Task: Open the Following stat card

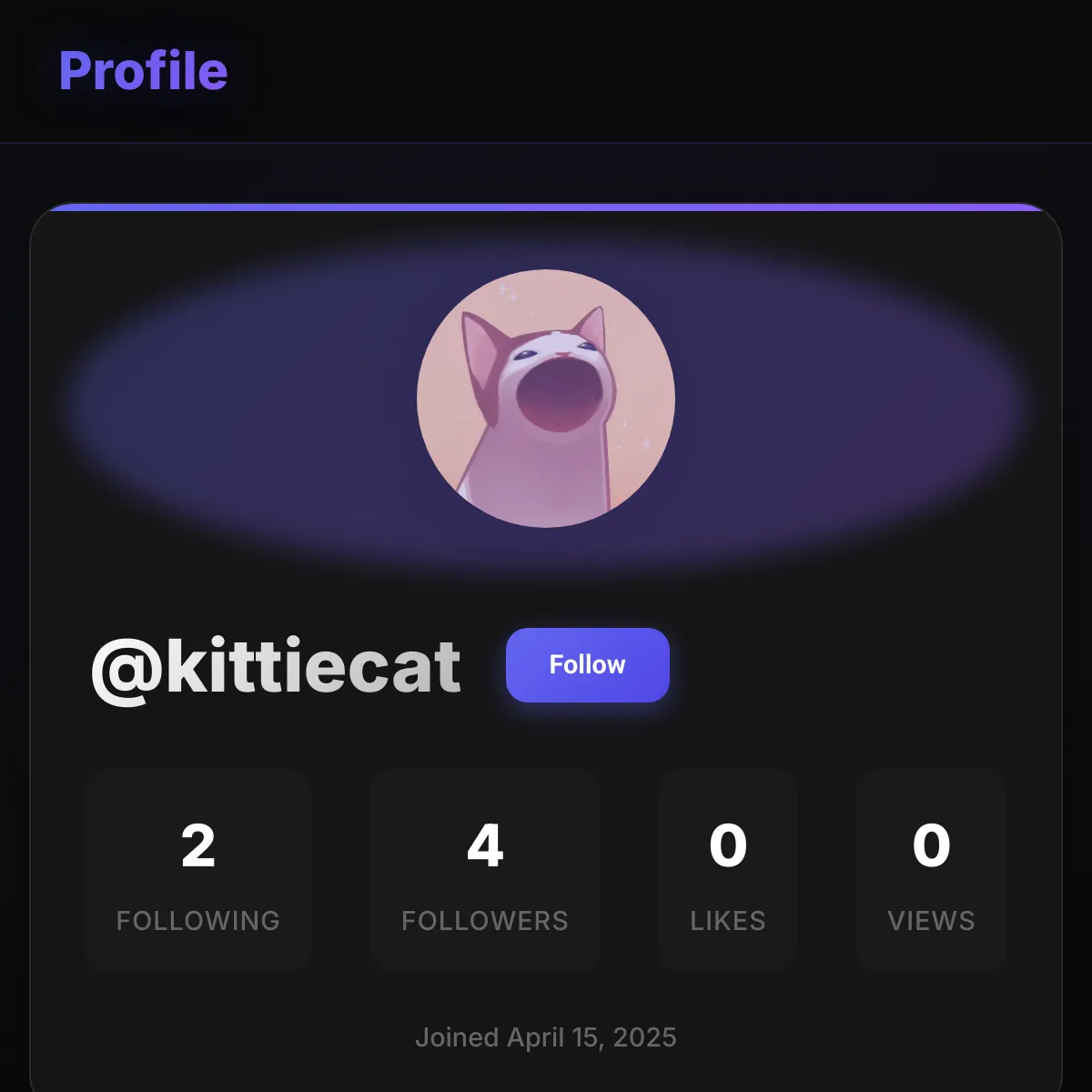Action: [198, 869]
